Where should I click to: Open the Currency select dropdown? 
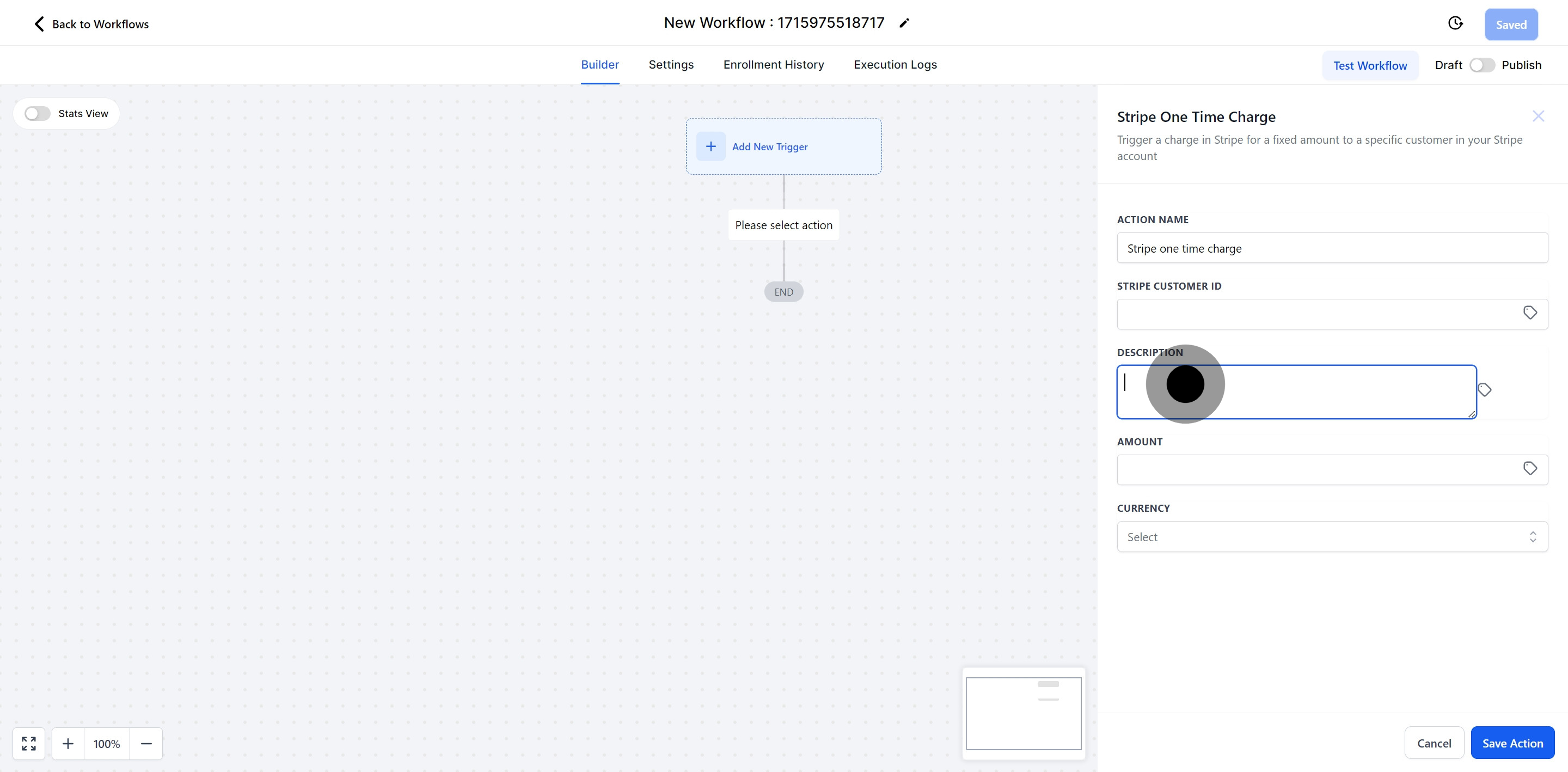click(x=1332, y=536)
